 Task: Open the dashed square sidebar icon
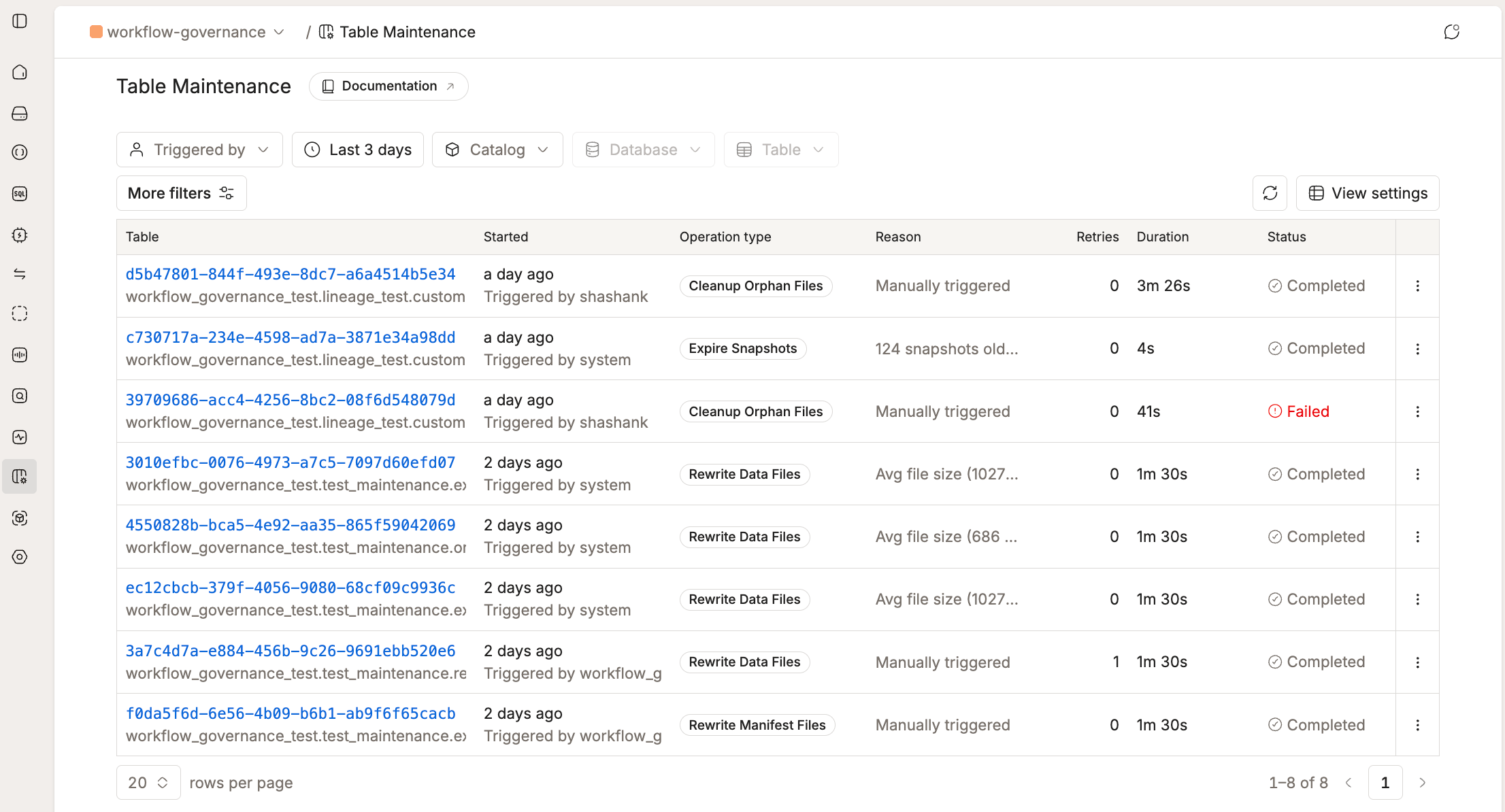click(x=20, y=314)
